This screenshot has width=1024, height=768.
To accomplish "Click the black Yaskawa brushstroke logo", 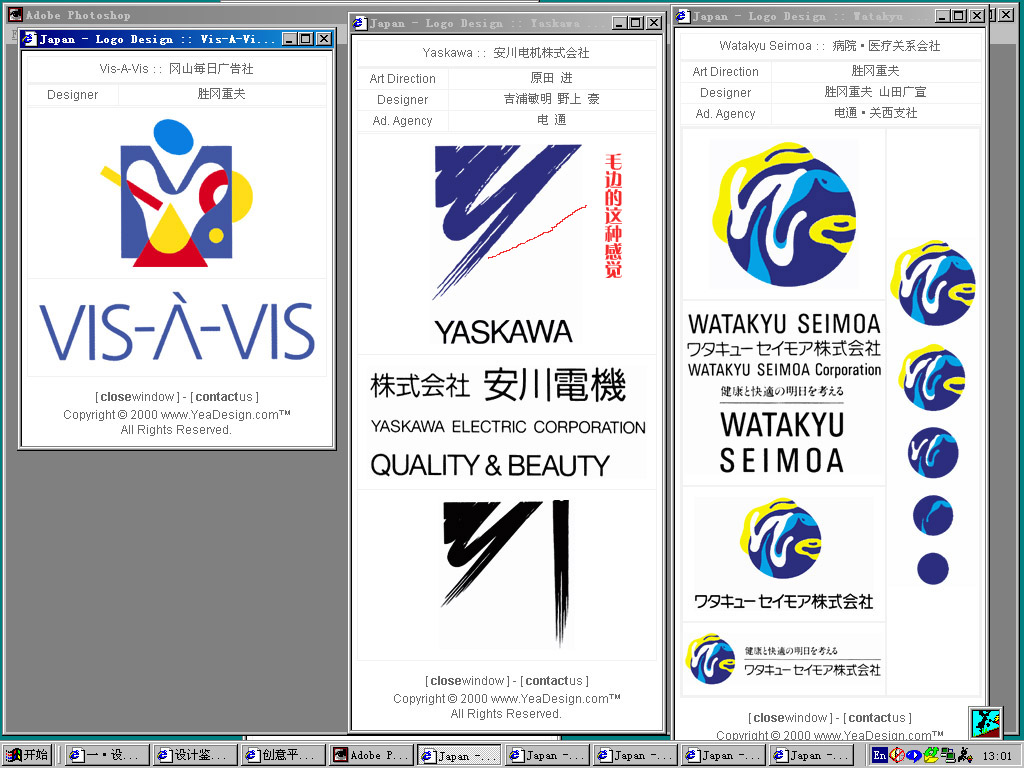I will [x=506, y=573].
